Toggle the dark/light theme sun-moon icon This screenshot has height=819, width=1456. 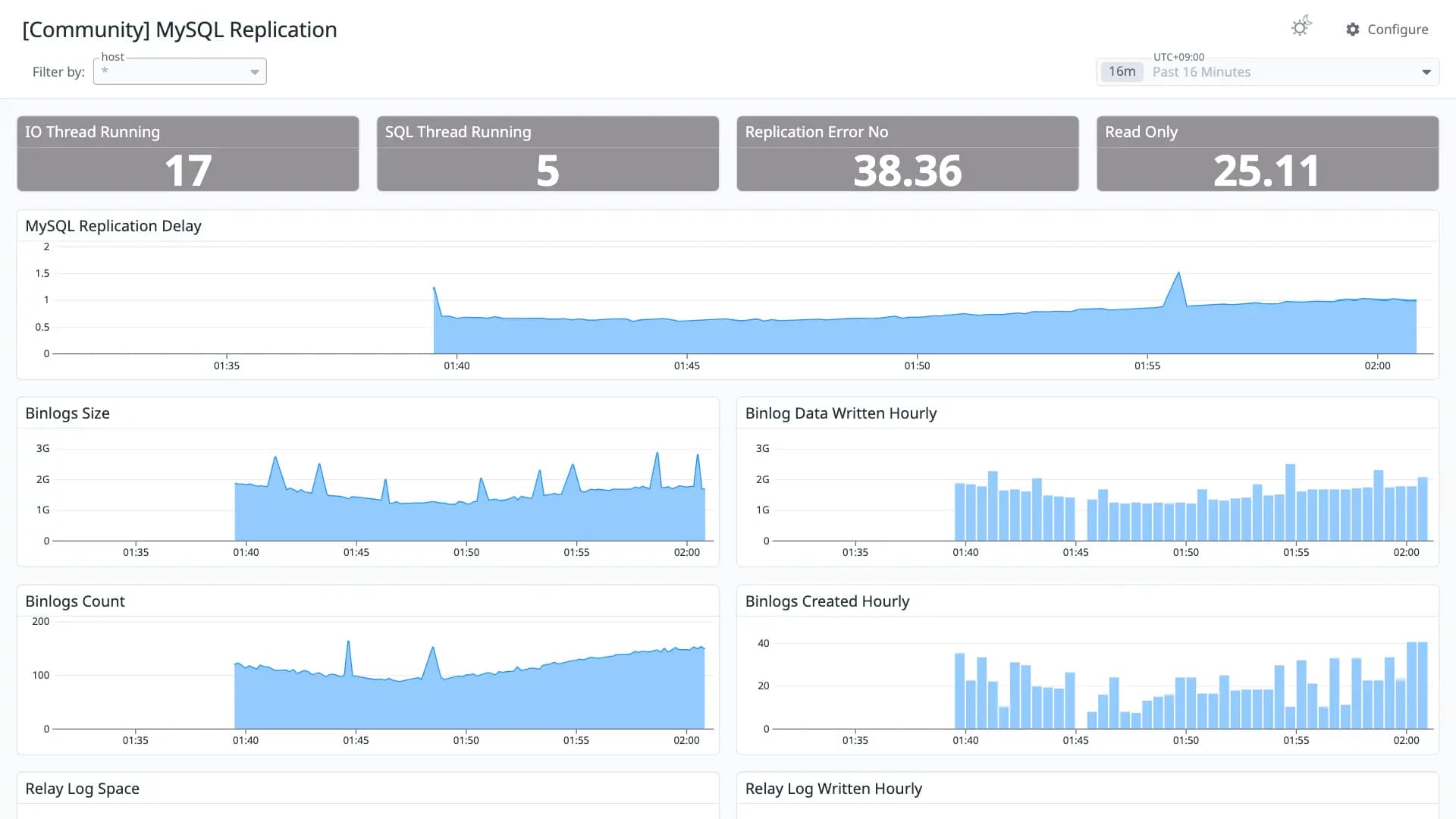1301,27
